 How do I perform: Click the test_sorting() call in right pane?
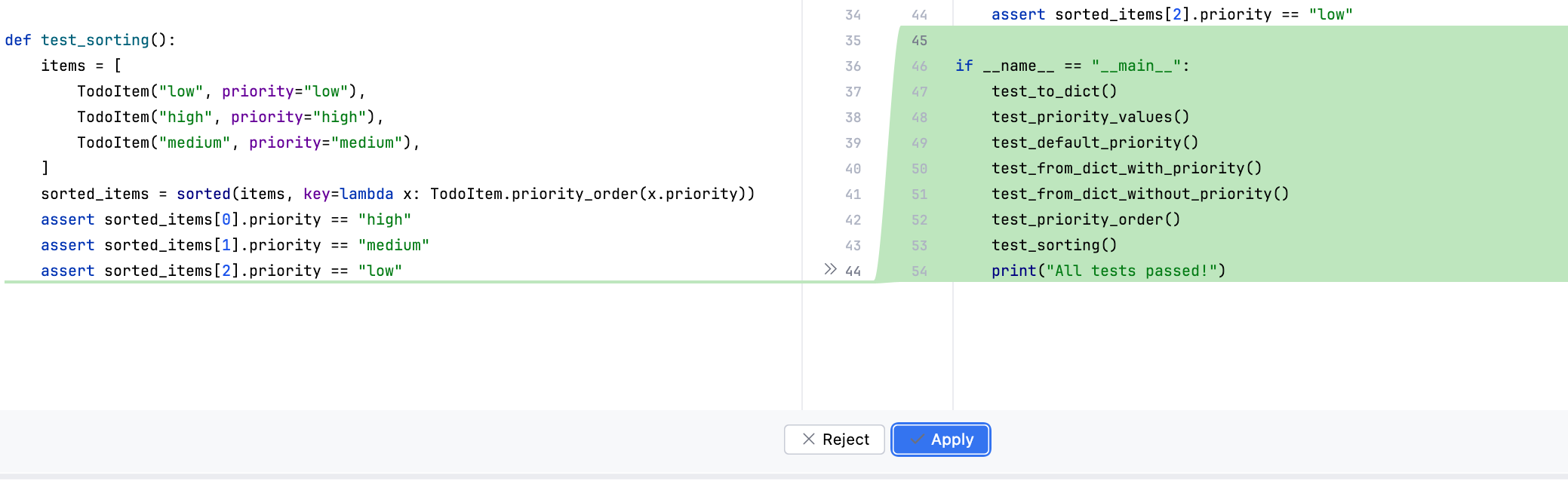1053,245
